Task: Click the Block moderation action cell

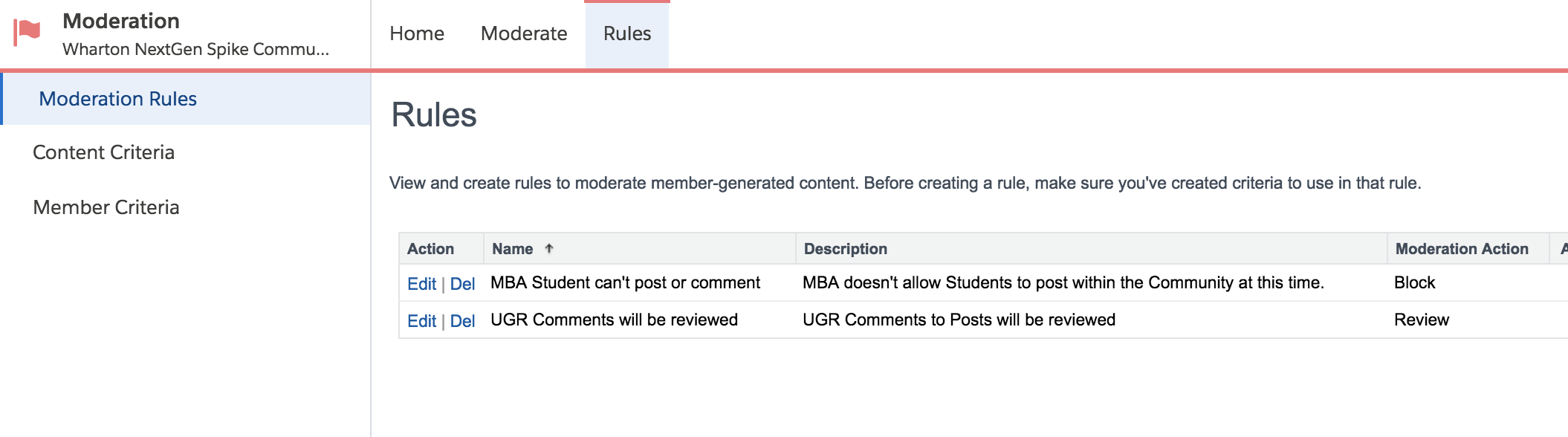Action: (1414, 282)
